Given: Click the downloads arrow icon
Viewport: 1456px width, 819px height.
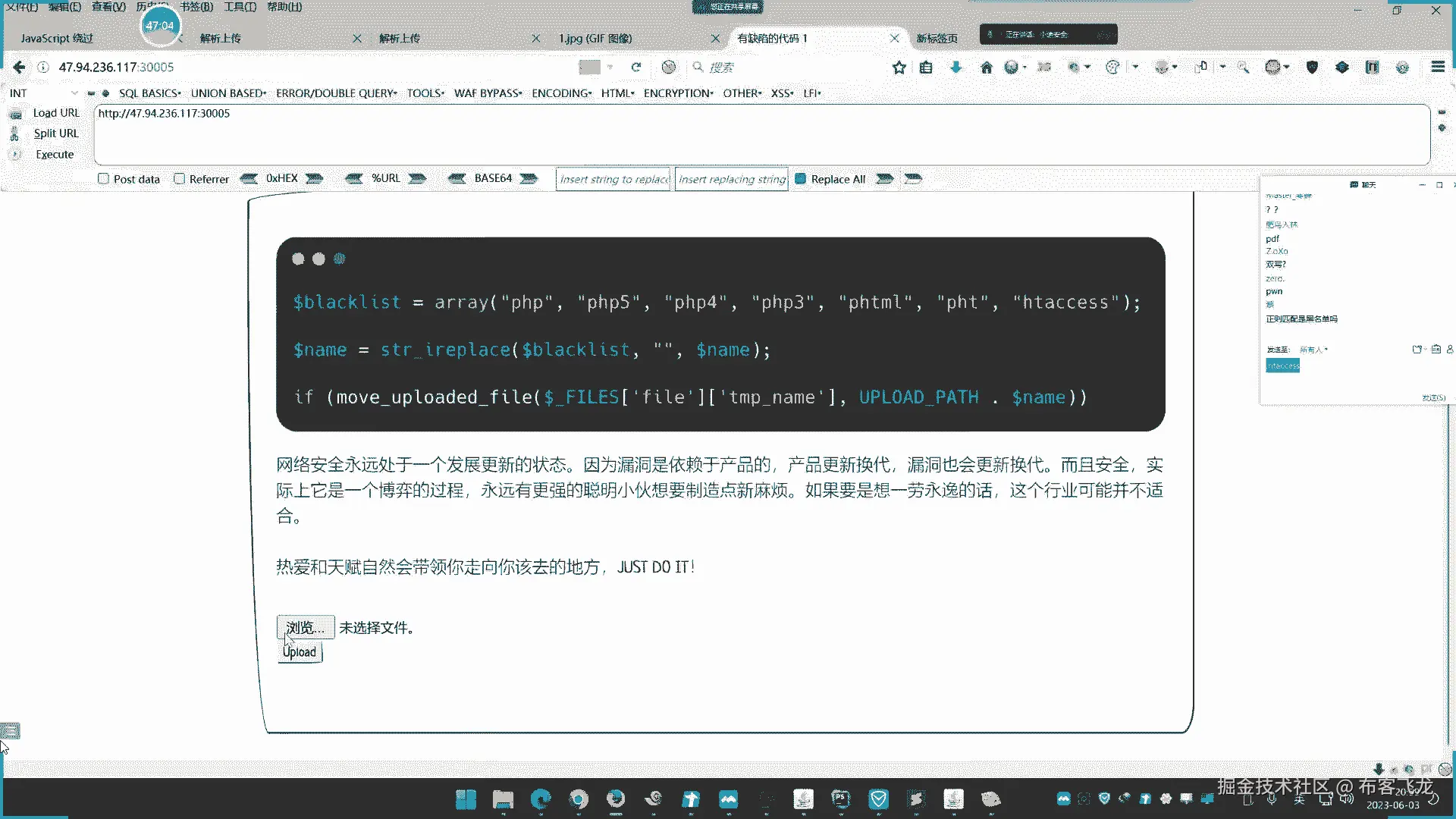Looking at the screenshot, I should pyautogui.click(x=956, y=67).
